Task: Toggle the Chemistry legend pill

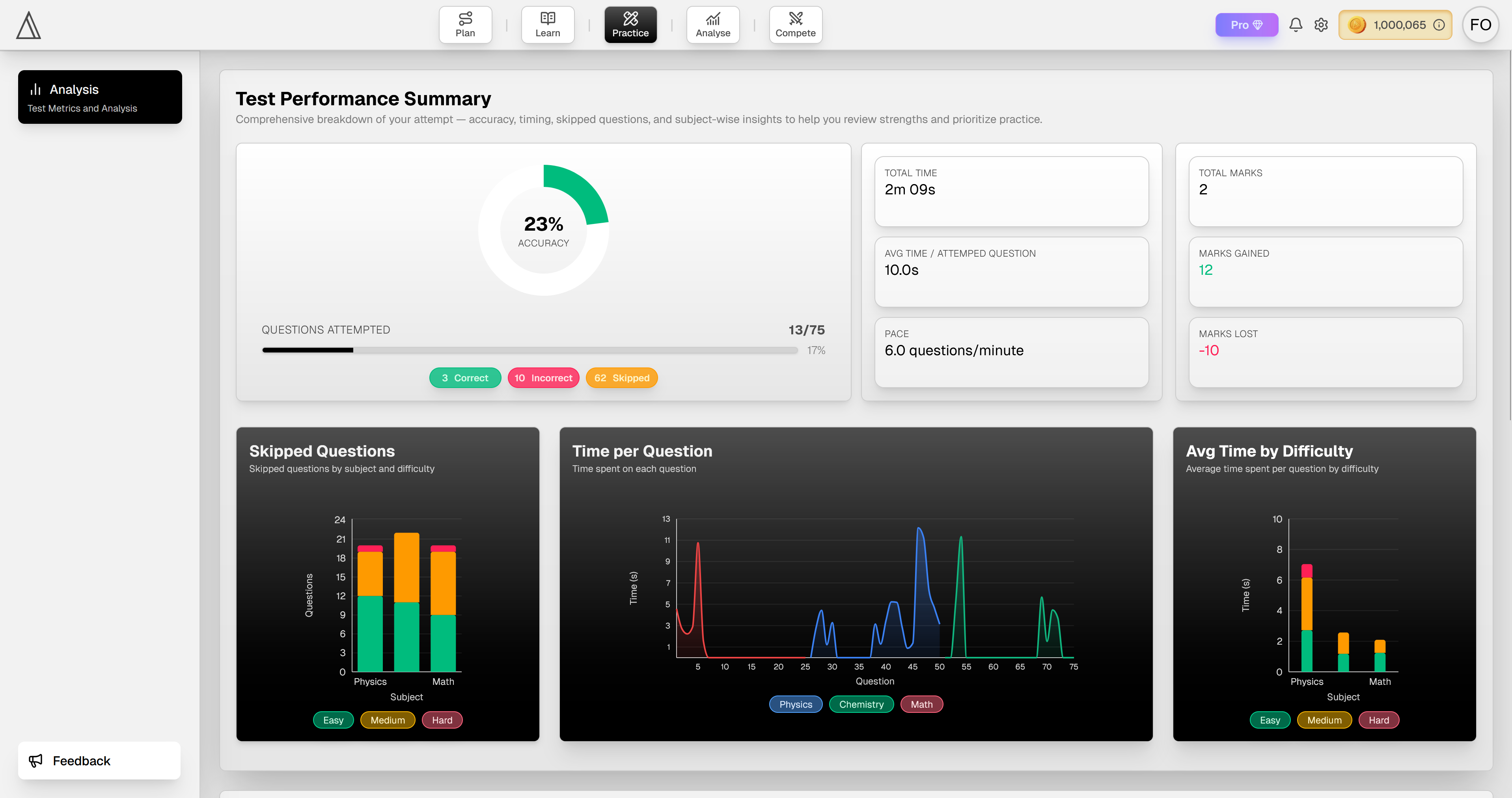Action: pyautogui.click(x=861, y=704)
